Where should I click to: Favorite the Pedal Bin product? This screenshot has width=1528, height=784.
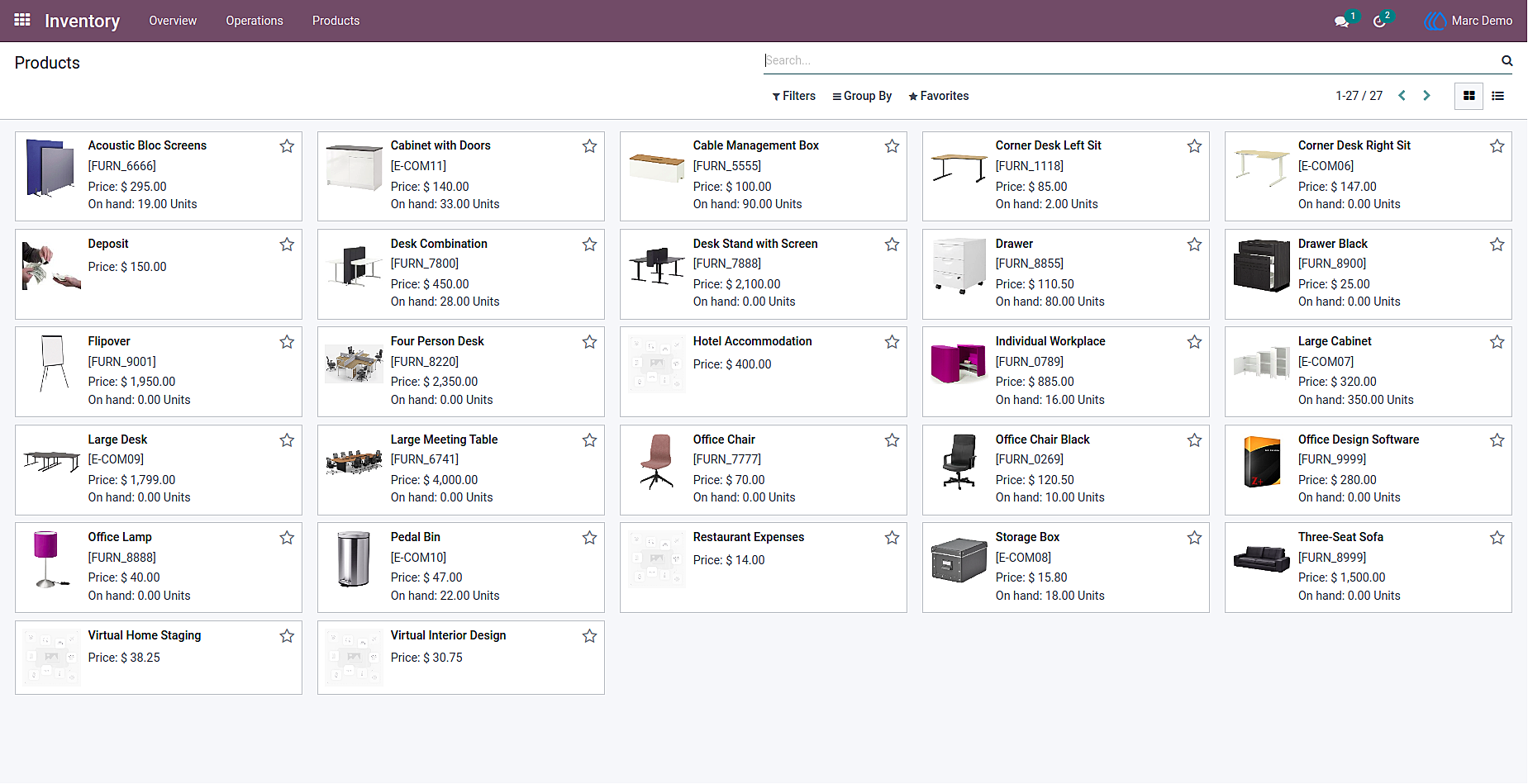coord(589,538)
